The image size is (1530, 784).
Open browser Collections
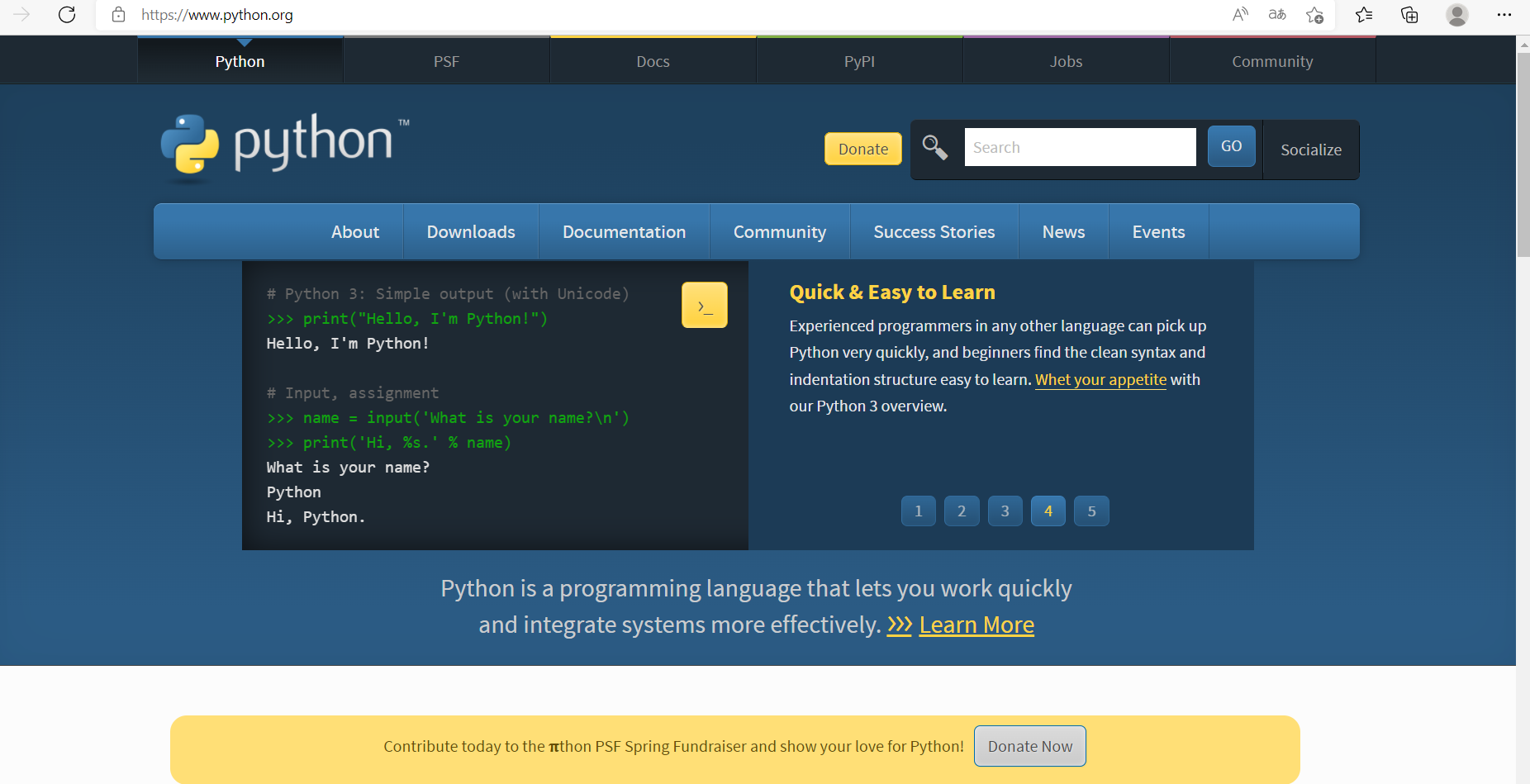1409,15
